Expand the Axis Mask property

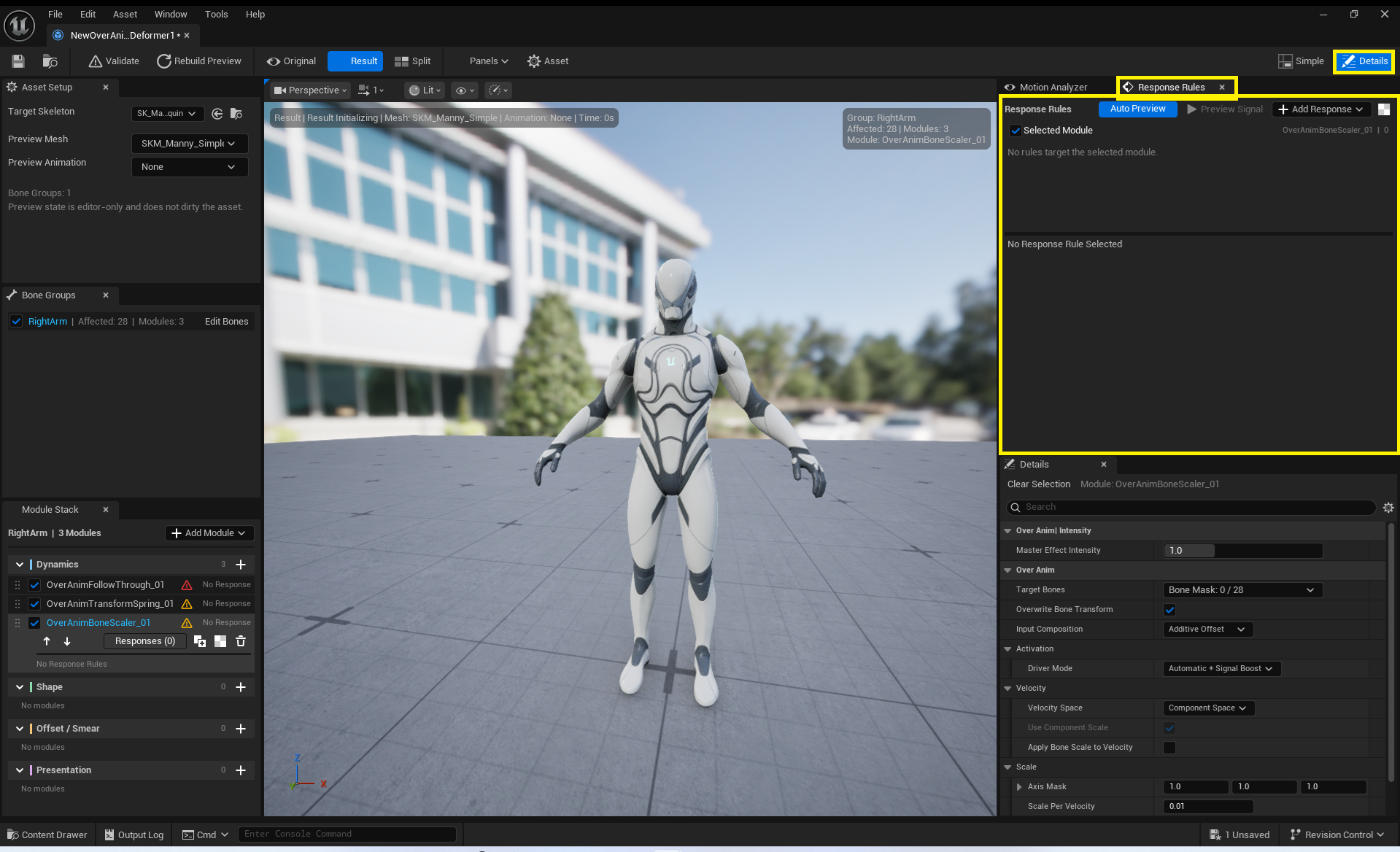coord(1019,787)
